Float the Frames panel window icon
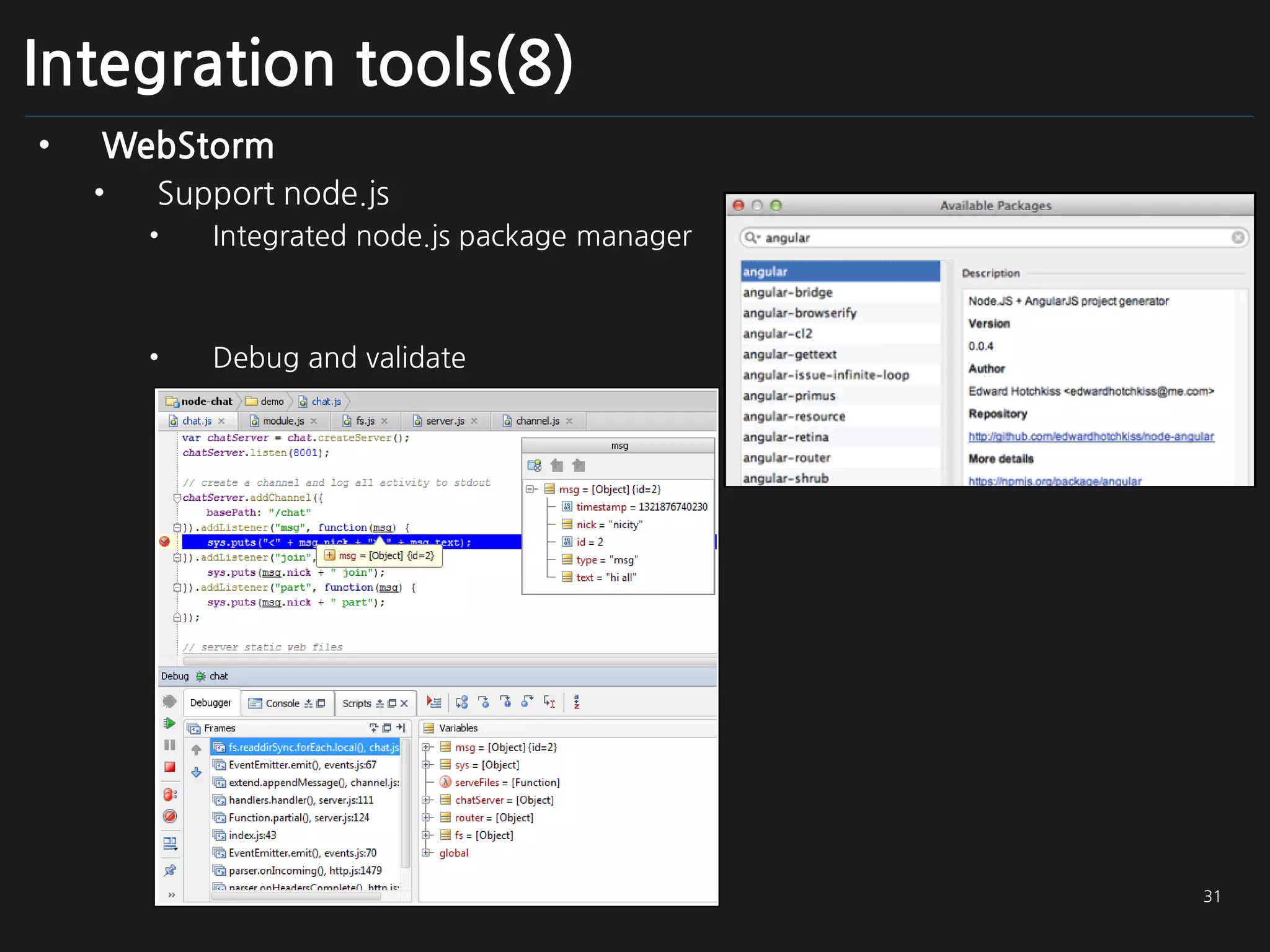The width and height of the screenshot is (1270, 952). pos(387,728)
